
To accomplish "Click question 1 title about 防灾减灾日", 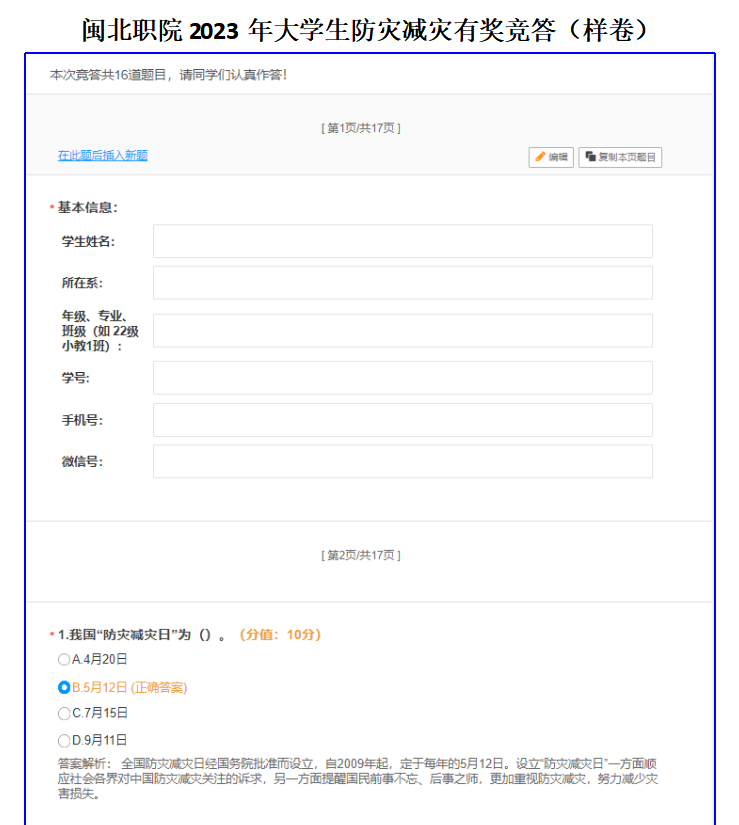I will [142, 635].
